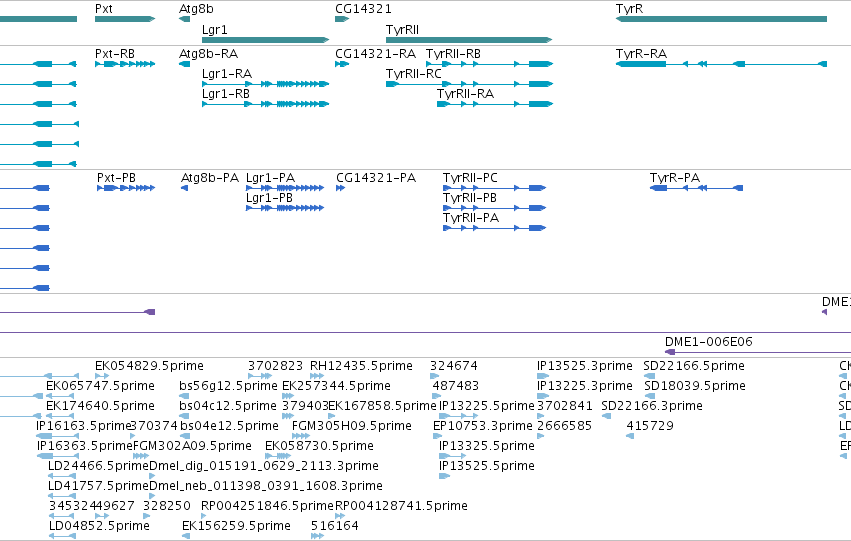Open the Lgr1 gene feature label
Image resolution: width=851 pixels, height=541 pixels.
[x=214, y=30]
